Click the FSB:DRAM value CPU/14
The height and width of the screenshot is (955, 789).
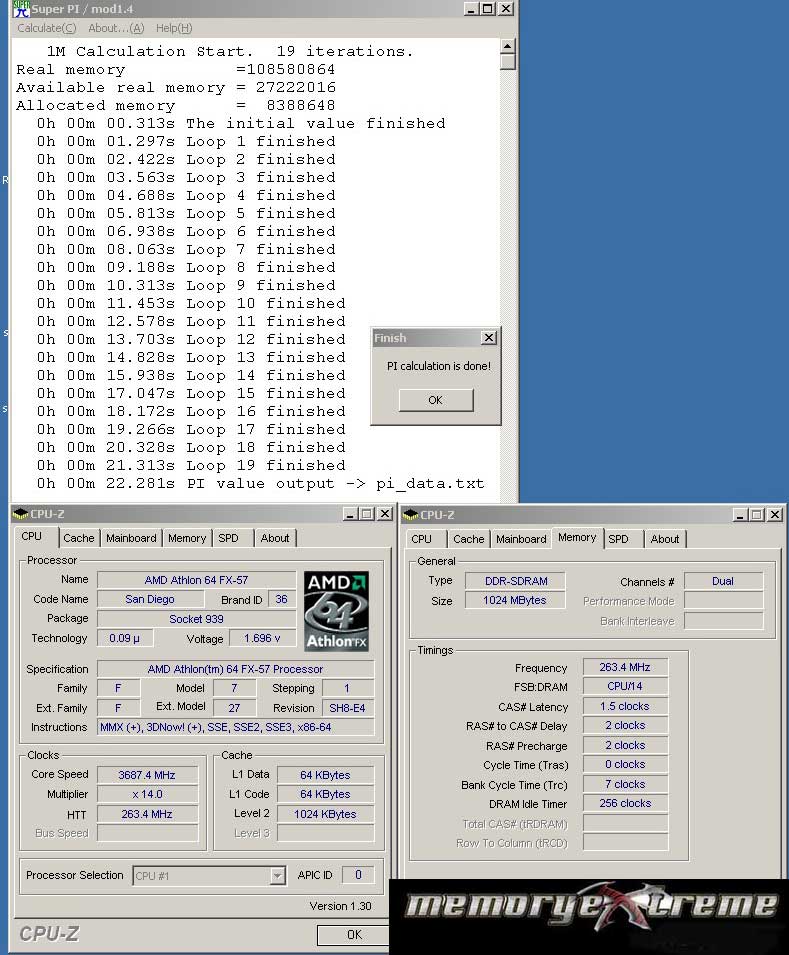point(625,686)
